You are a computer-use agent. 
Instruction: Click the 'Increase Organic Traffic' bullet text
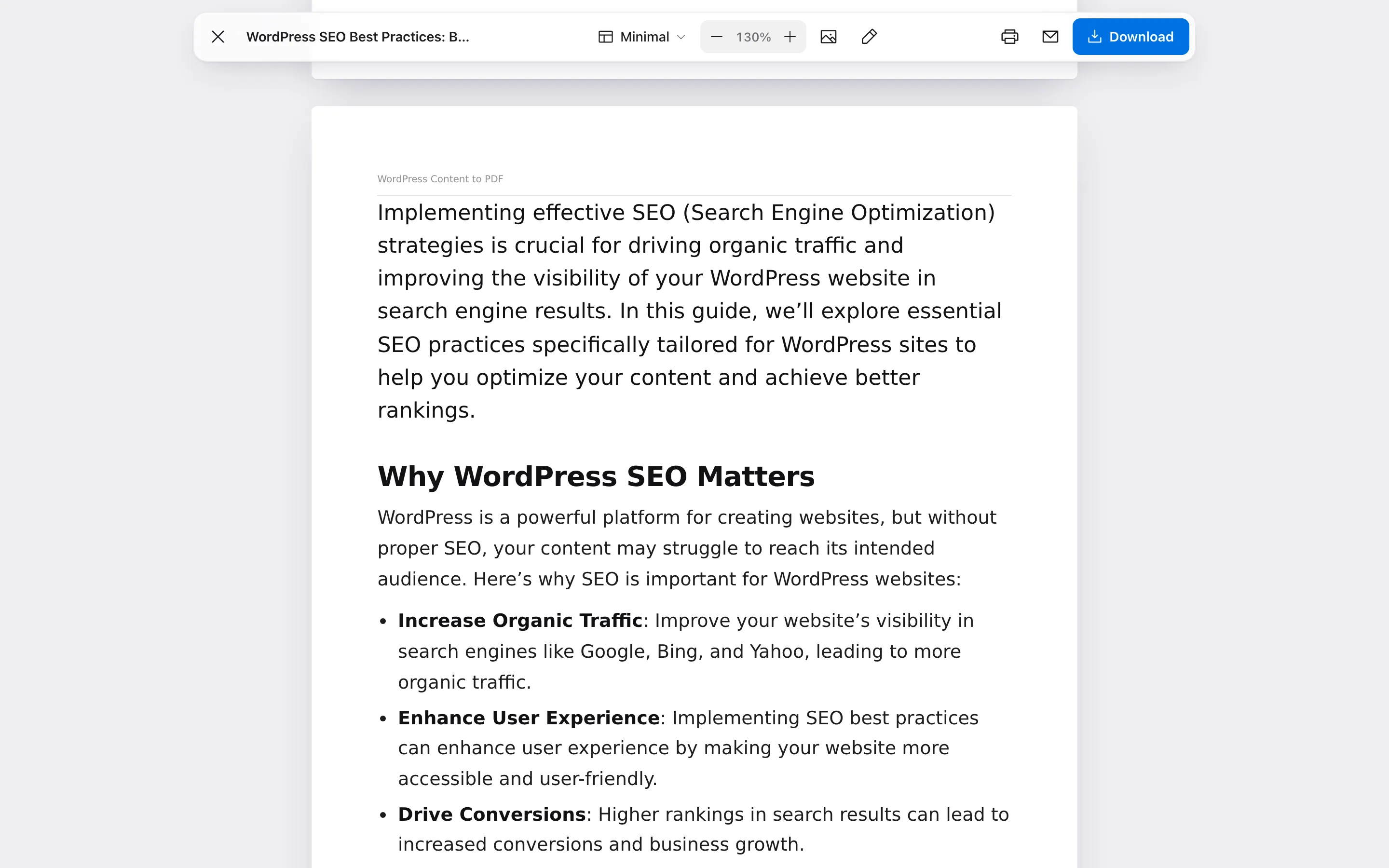pos(520,621)
